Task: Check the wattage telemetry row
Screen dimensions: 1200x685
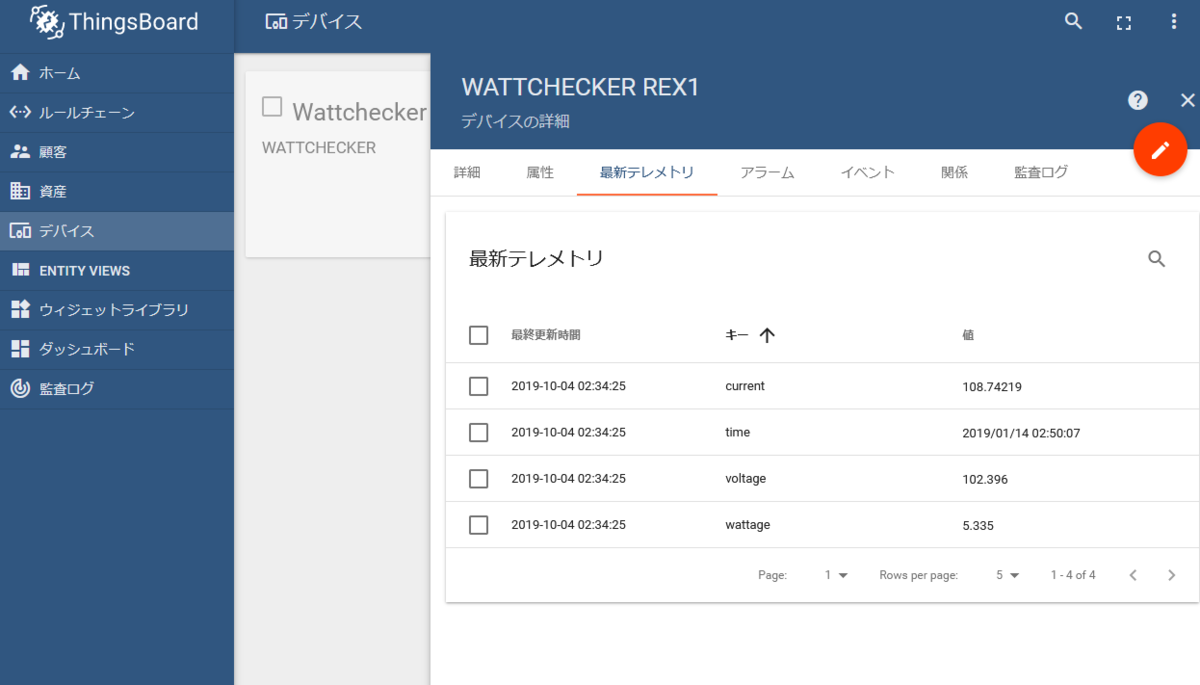Action: [x=479, y=525]
